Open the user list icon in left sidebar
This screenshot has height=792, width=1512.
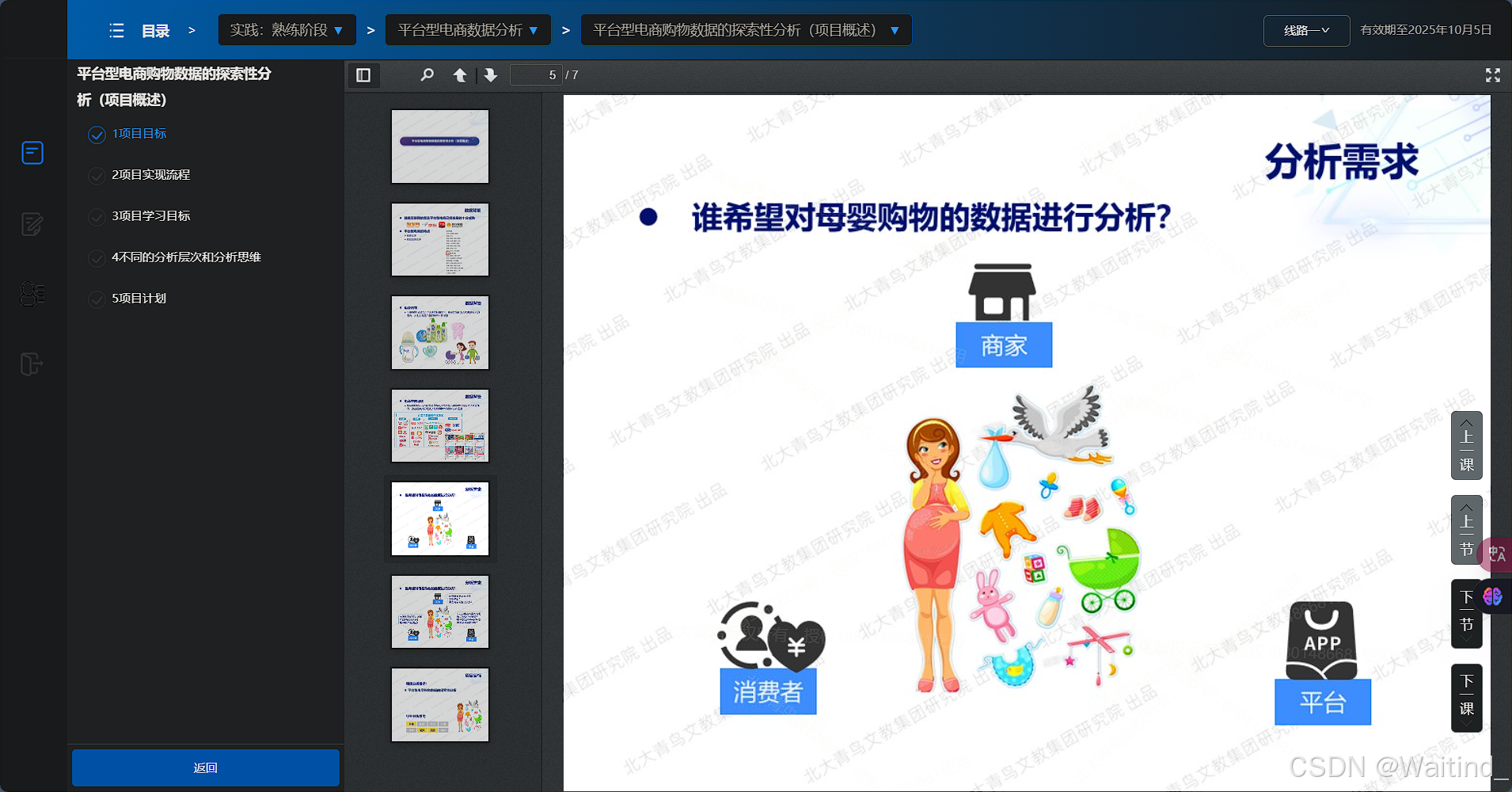(32, 294)
